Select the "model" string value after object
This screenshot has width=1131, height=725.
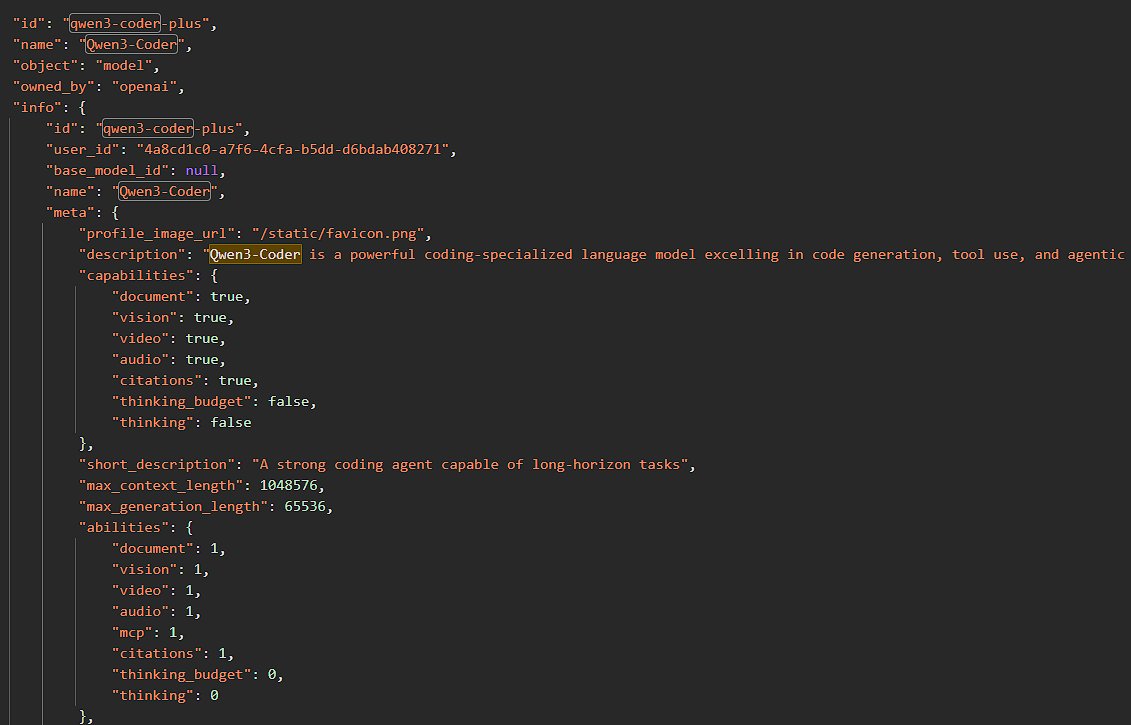coord(124,66)
